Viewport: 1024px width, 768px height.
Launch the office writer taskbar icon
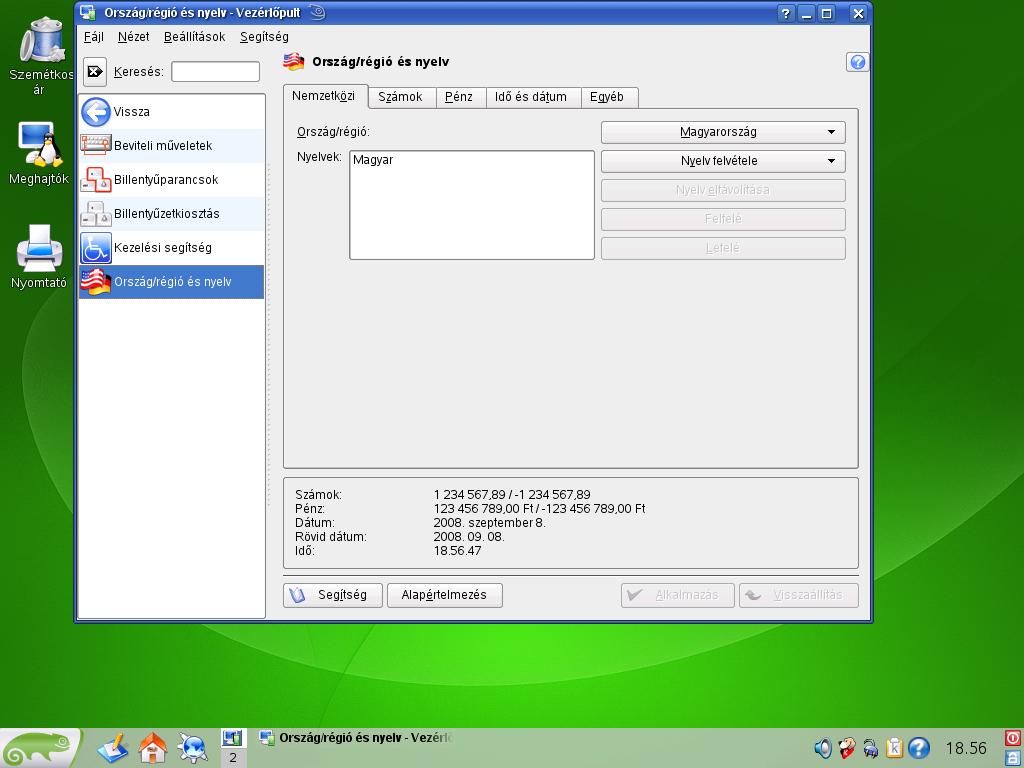113,748
